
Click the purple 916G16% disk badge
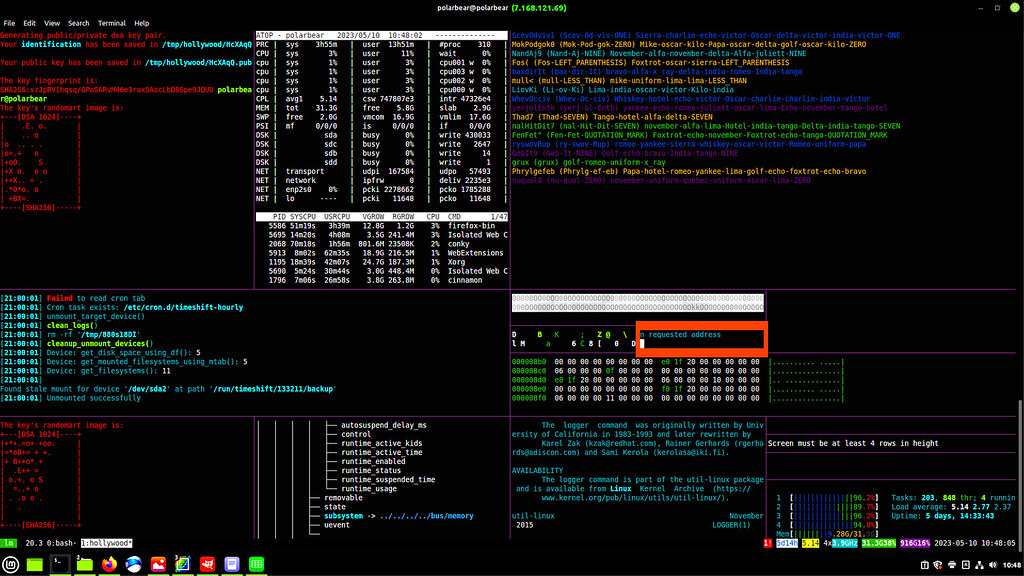click(915, 543)
